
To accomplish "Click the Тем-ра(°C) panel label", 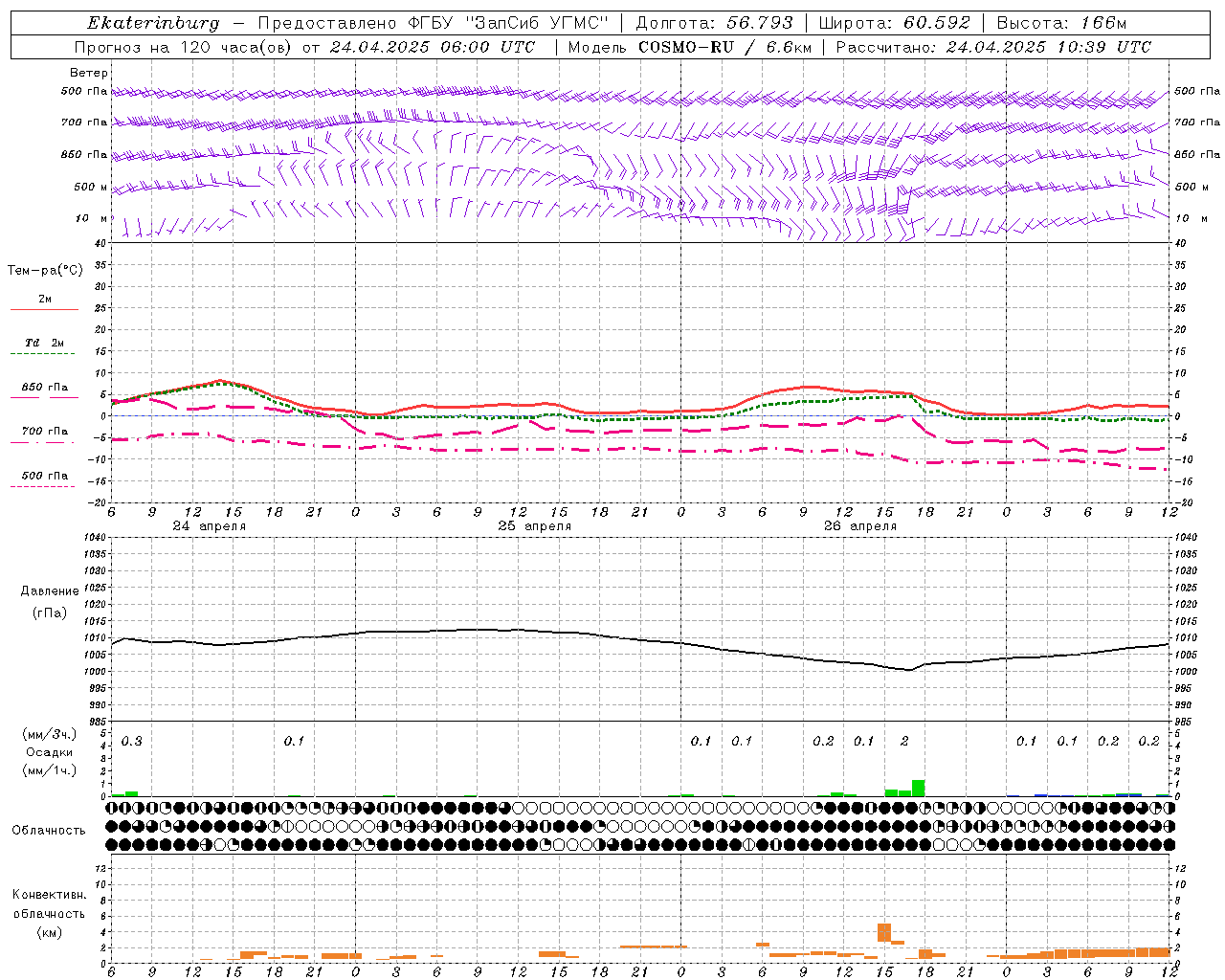I will pyautogui.click(x=45, y=271).
